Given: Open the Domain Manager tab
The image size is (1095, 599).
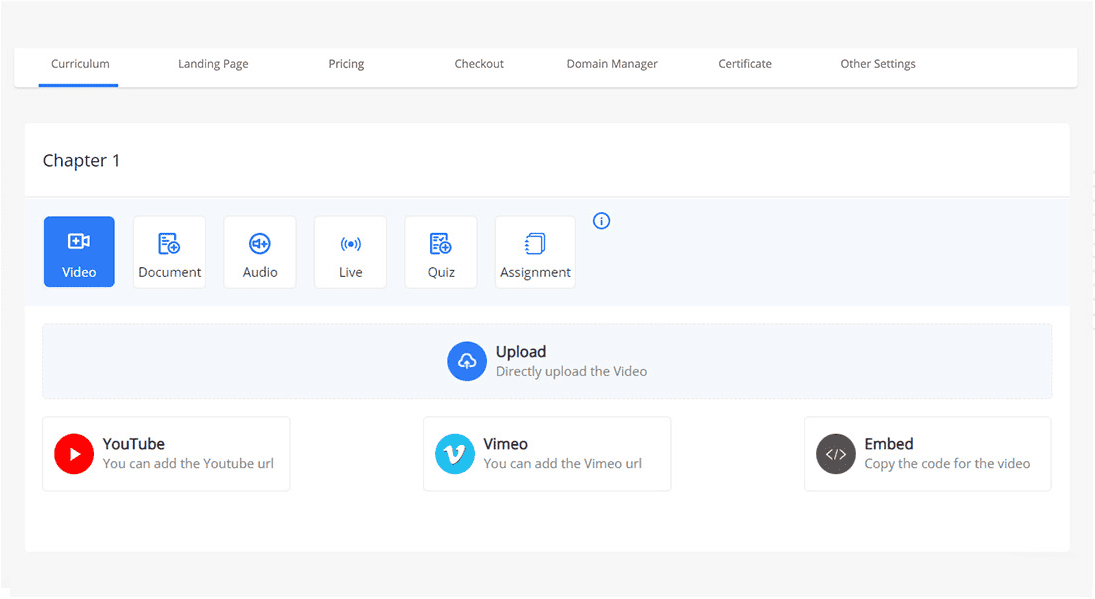Looking at the screenshot, I should pyautogui.click(x=611, y=63).
